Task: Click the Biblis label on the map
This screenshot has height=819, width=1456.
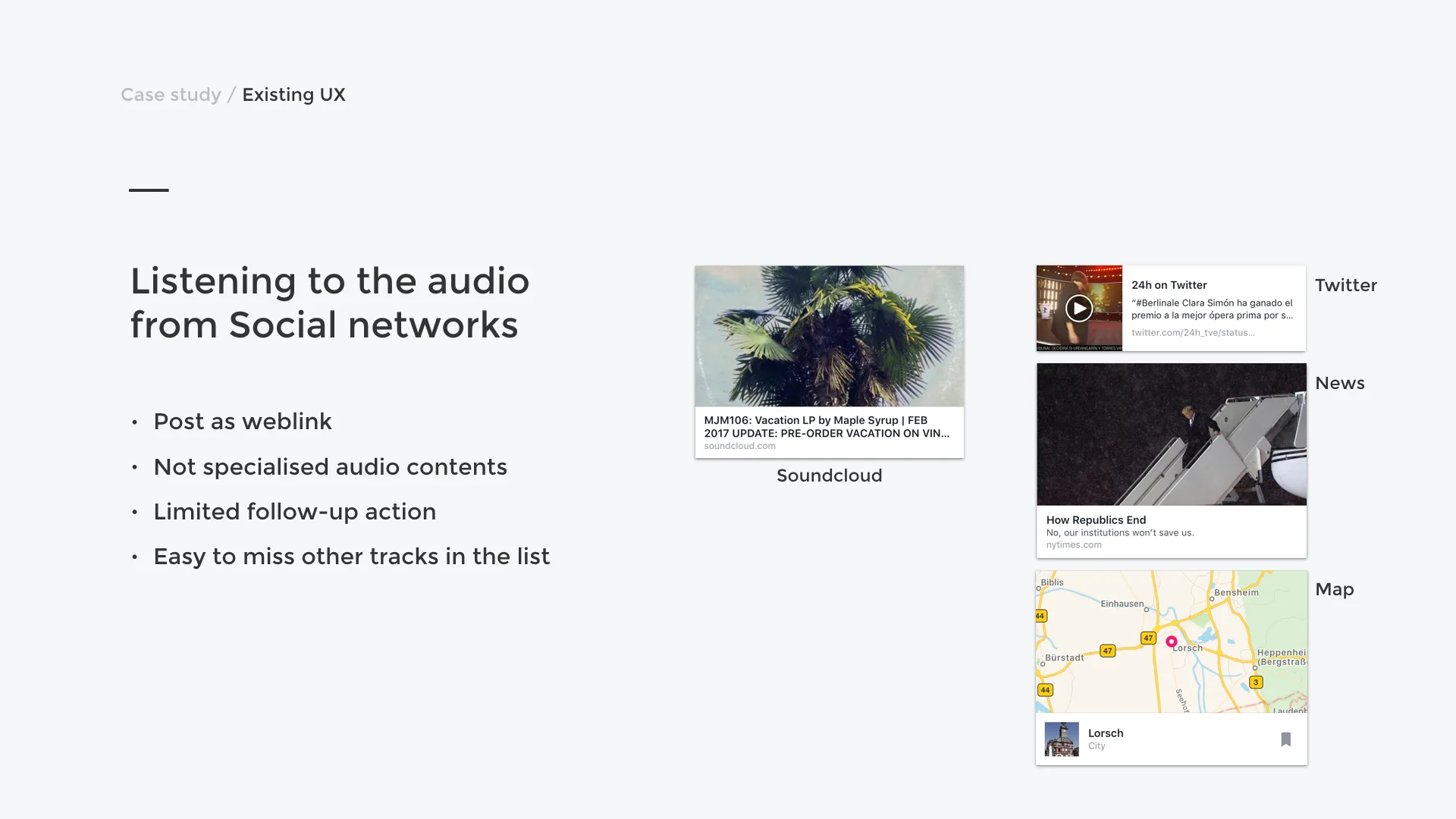Action: click(x=1052, y=582)
